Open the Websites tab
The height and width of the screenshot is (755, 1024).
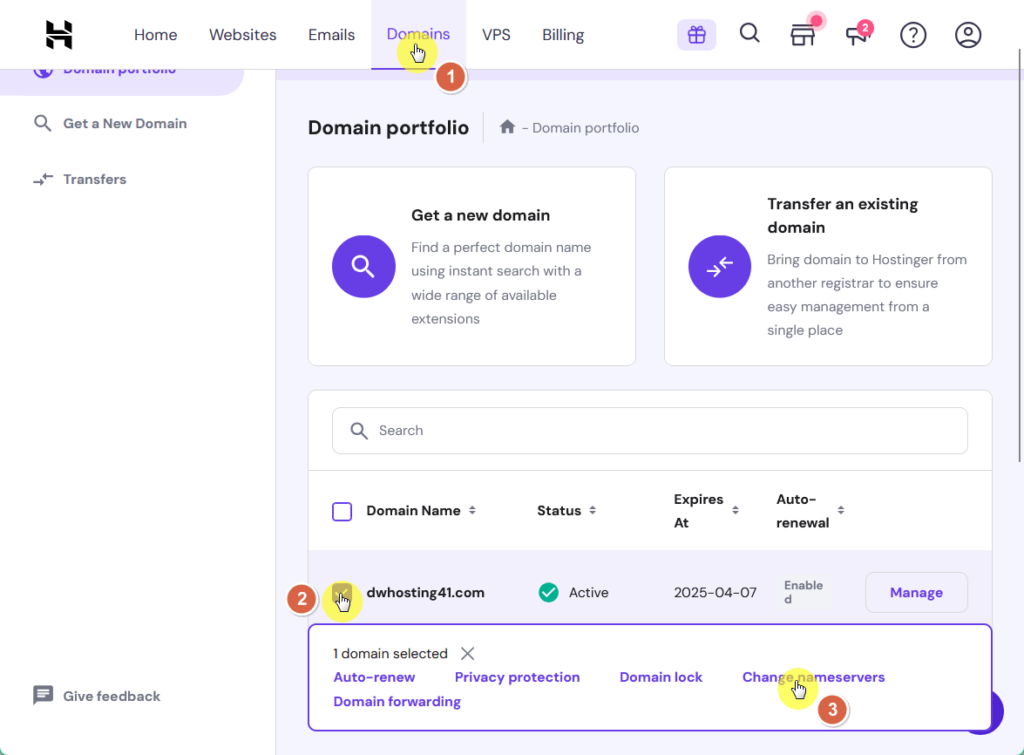pyautogui.click(x=243, y=35)
